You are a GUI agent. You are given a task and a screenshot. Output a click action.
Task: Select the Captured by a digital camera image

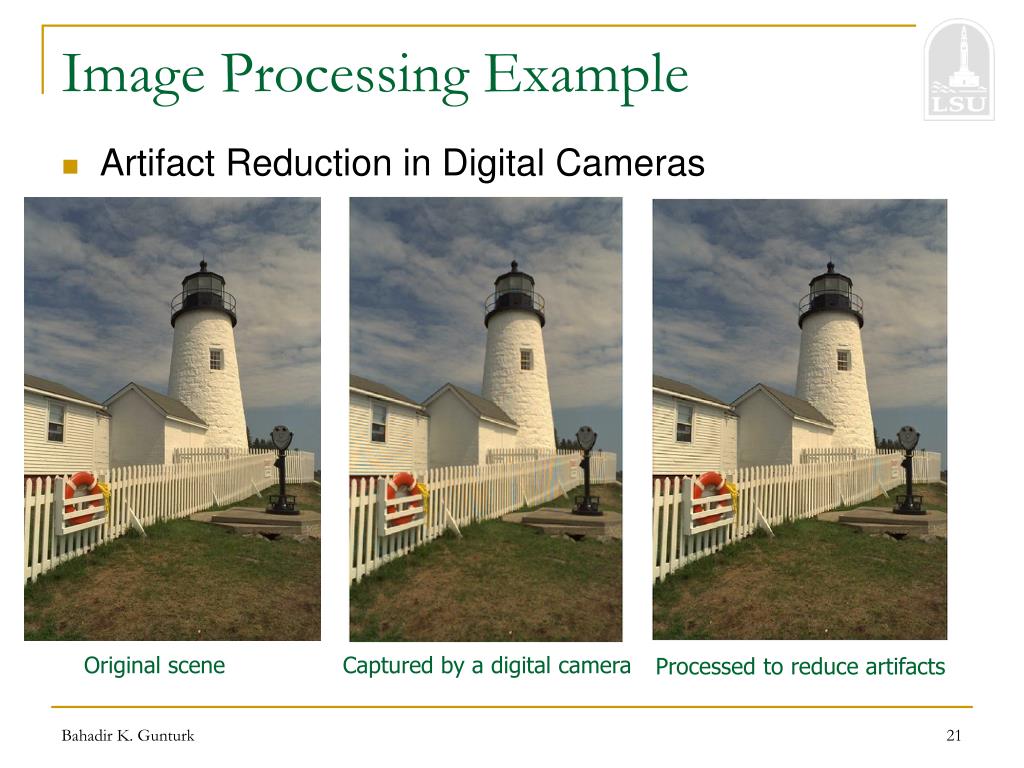pos(486,419)
